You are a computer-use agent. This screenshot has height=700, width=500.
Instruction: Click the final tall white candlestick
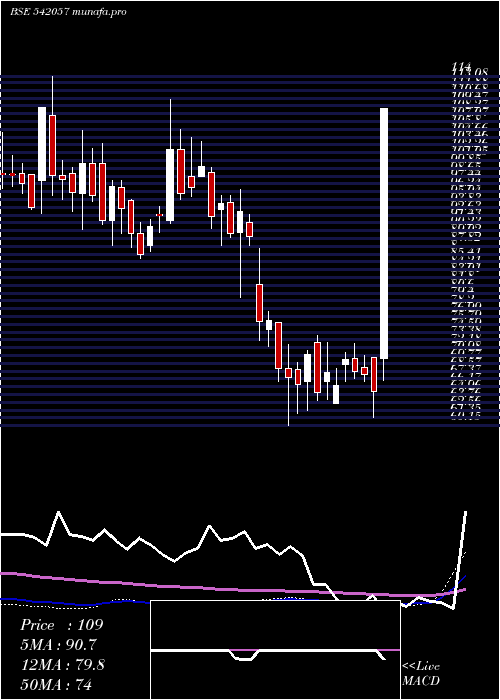tap(384, 233)
